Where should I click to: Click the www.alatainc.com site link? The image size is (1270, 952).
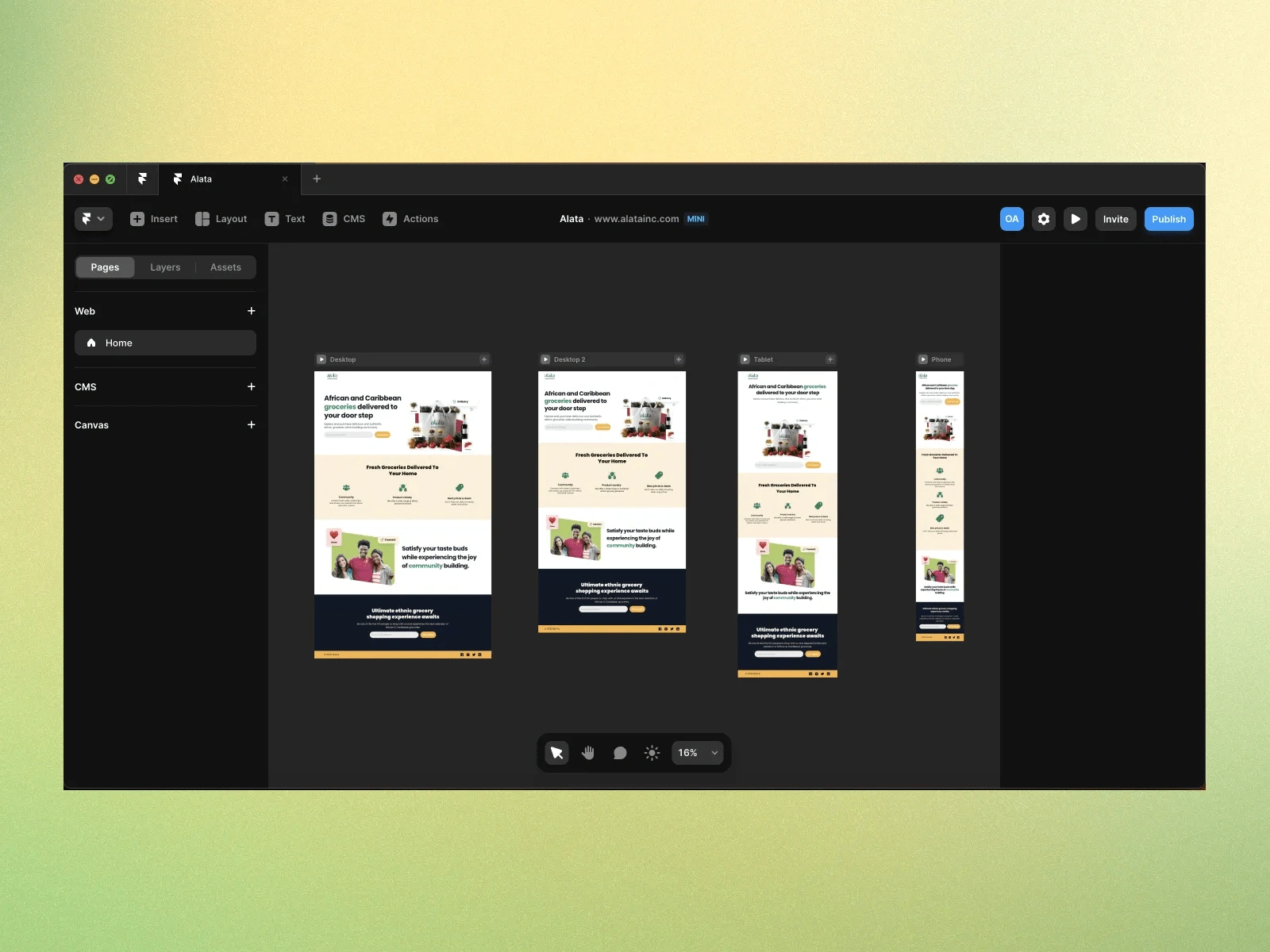(637, 219)
